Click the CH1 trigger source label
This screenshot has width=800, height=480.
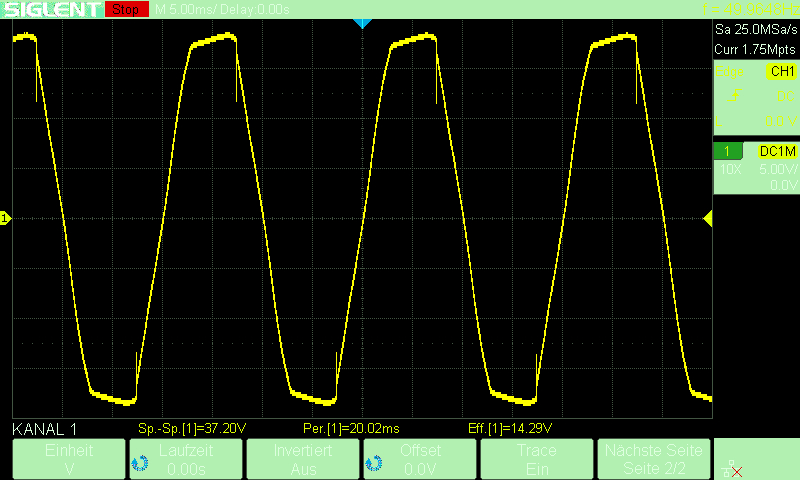click(x=782, y=71)
